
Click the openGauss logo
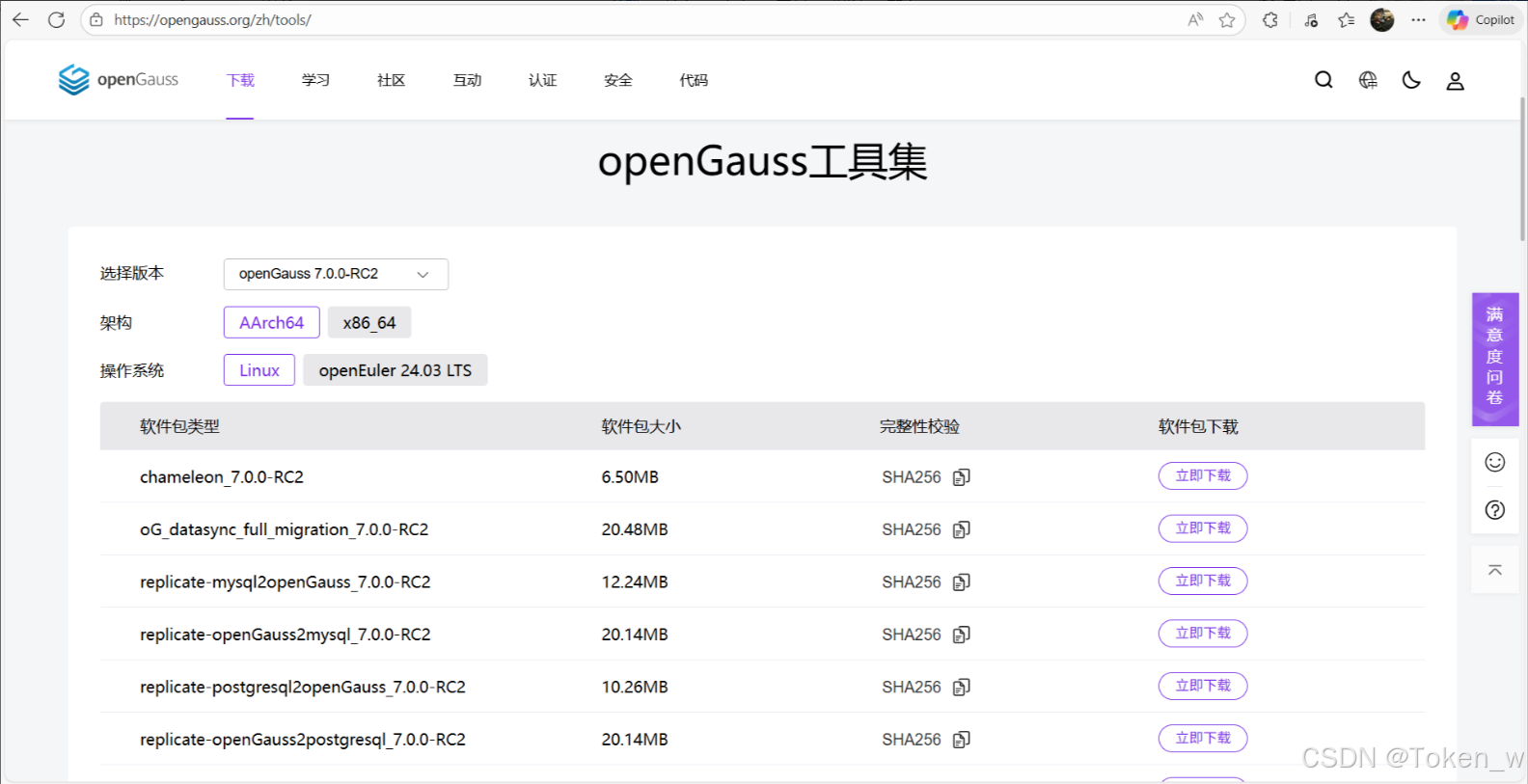tap(119, 80)
